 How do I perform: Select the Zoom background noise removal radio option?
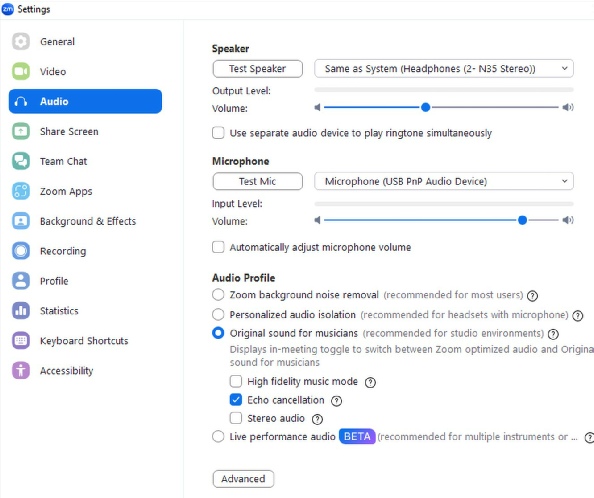click(218, 295)
